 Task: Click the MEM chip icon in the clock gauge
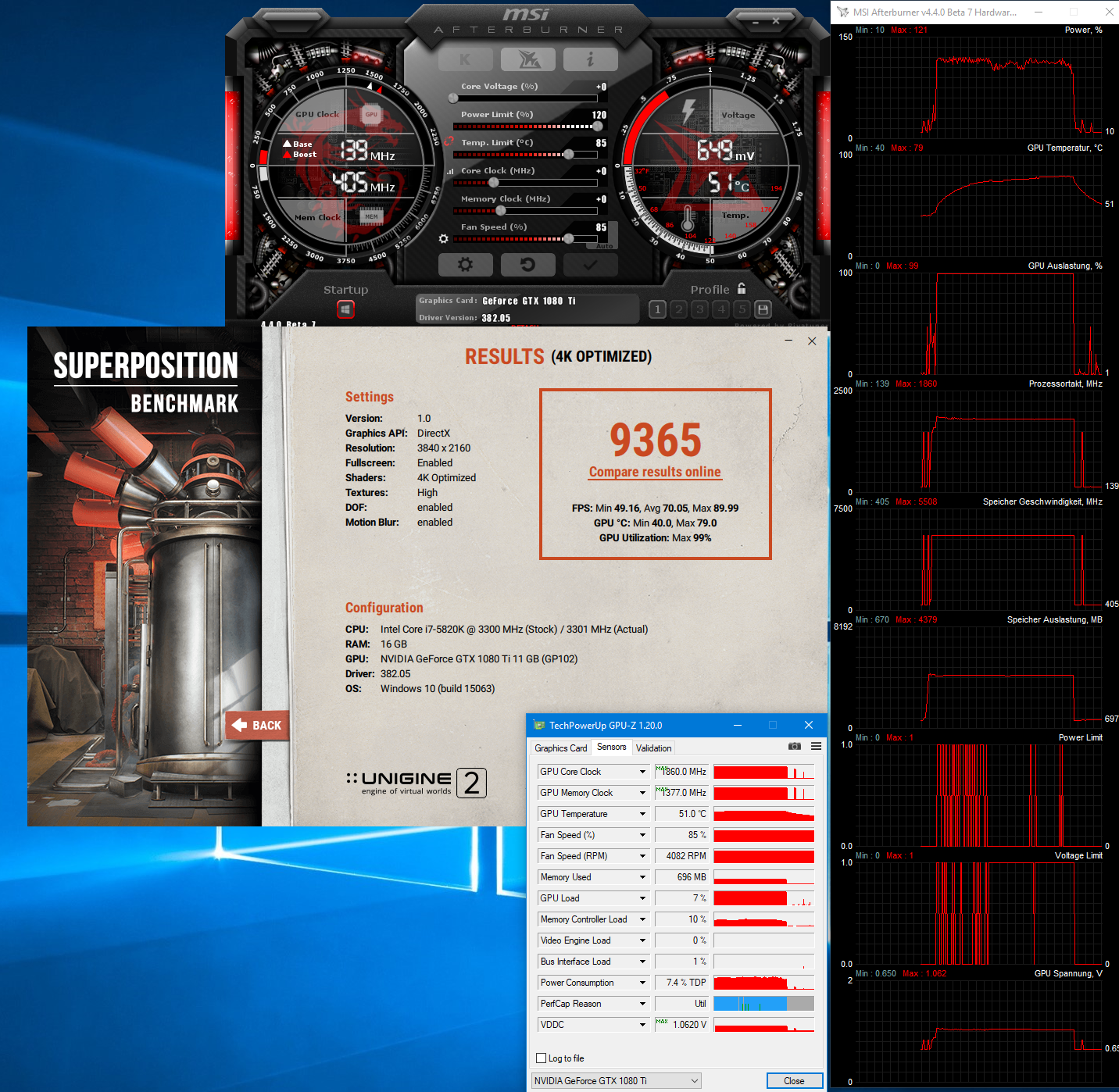(371, 216)
